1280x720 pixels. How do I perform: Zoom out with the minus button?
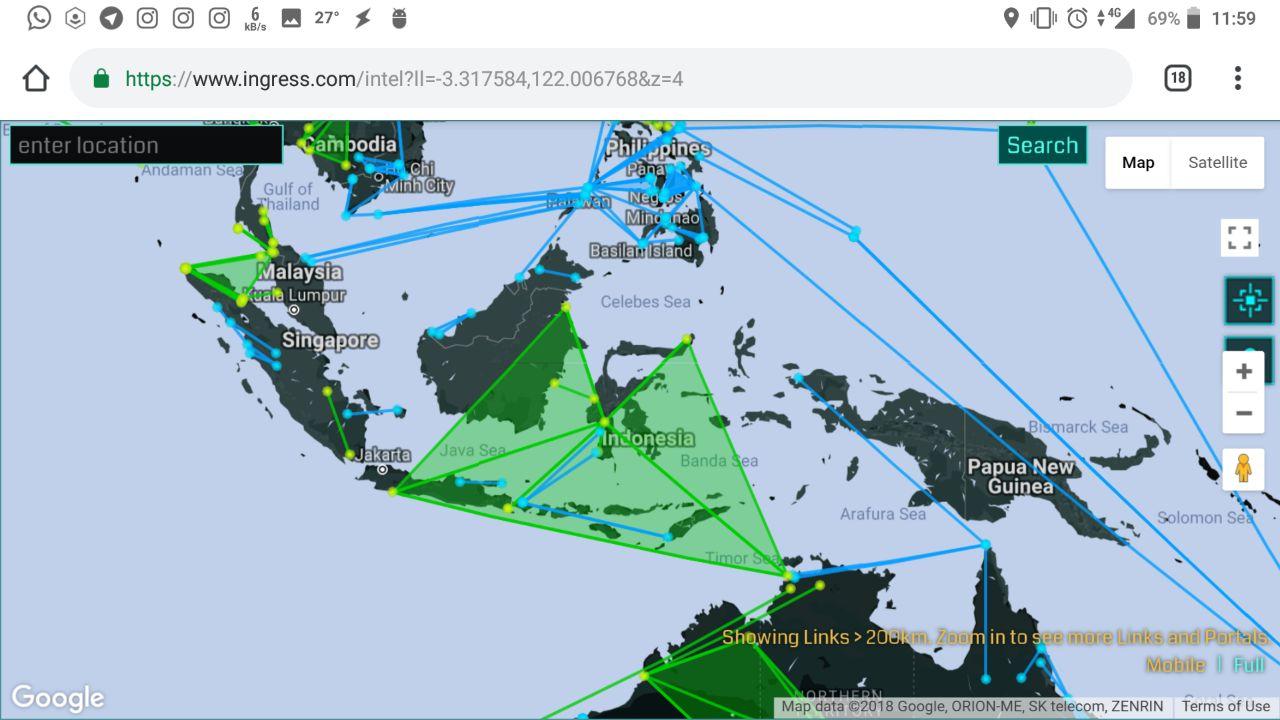tap(1244, 413)
